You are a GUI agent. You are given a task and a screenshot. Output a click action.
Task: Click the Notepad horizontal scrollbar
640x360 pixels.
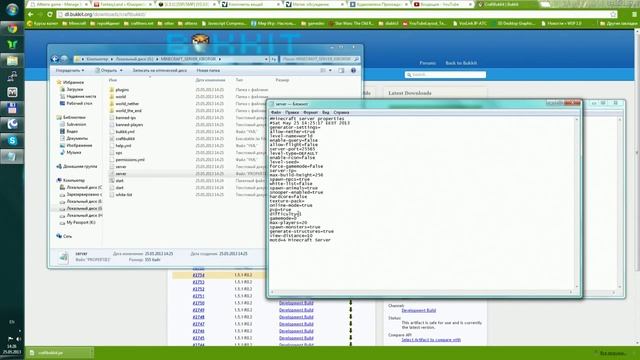[x=421, y=292]
